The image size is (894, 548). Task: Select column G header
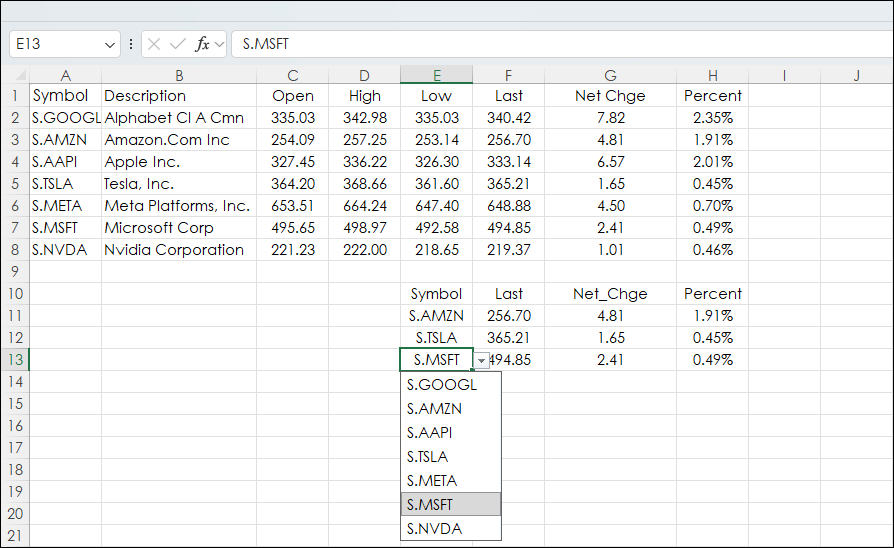610,75
